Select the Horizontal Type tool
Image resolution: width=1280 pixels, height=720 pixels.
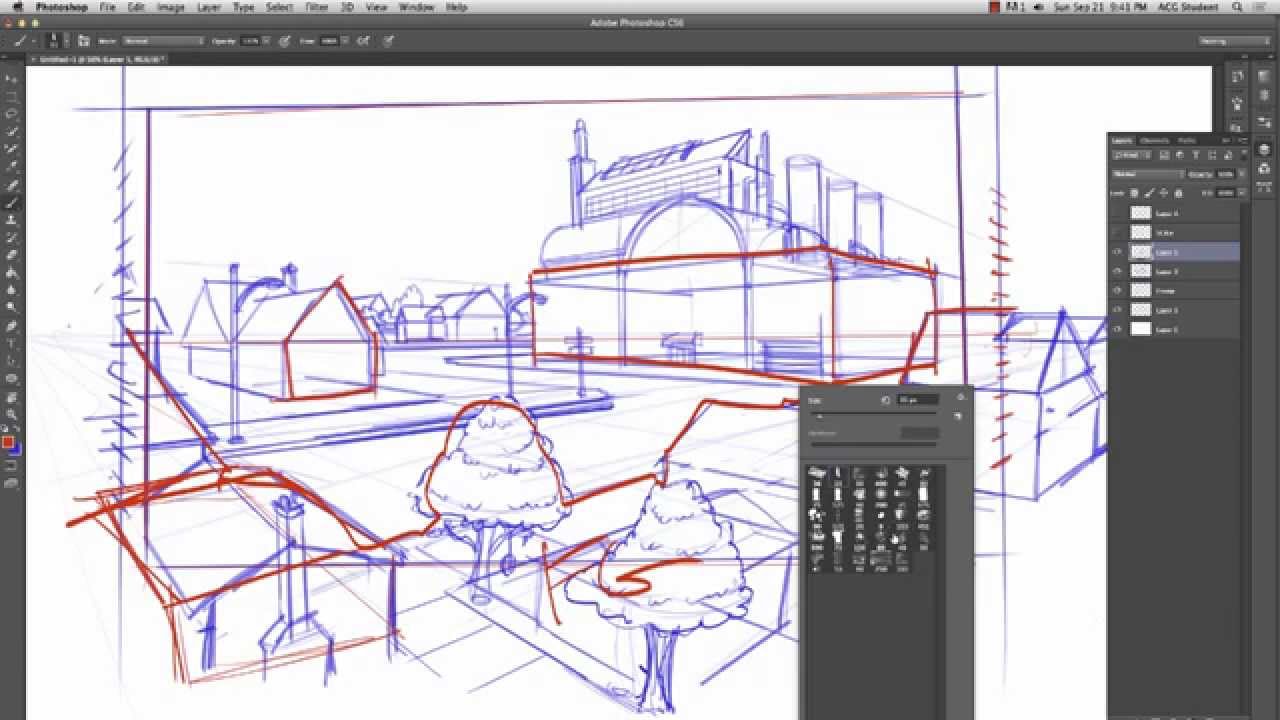click(x=12, y=343)
